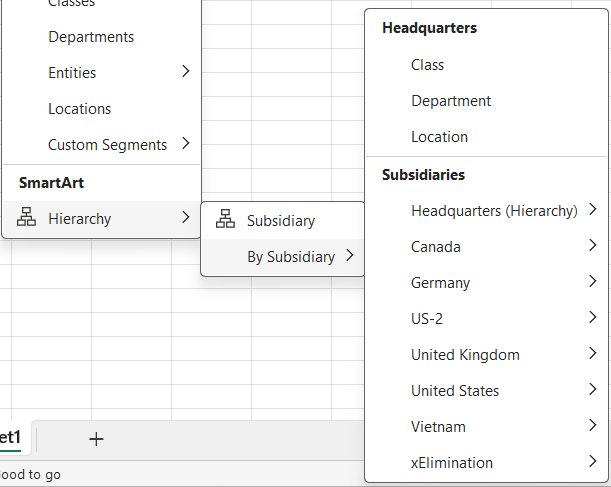The image size is (611, 487).
Task: Select the xElimination subsidiary entry
Action: pos(452,463)
